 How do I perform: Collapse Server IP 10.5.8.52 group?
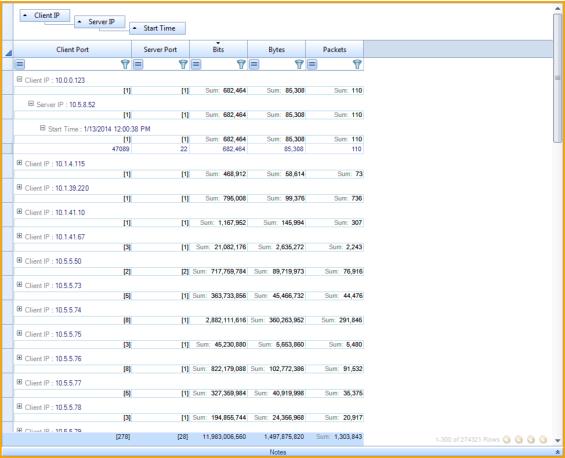[31, 104]
